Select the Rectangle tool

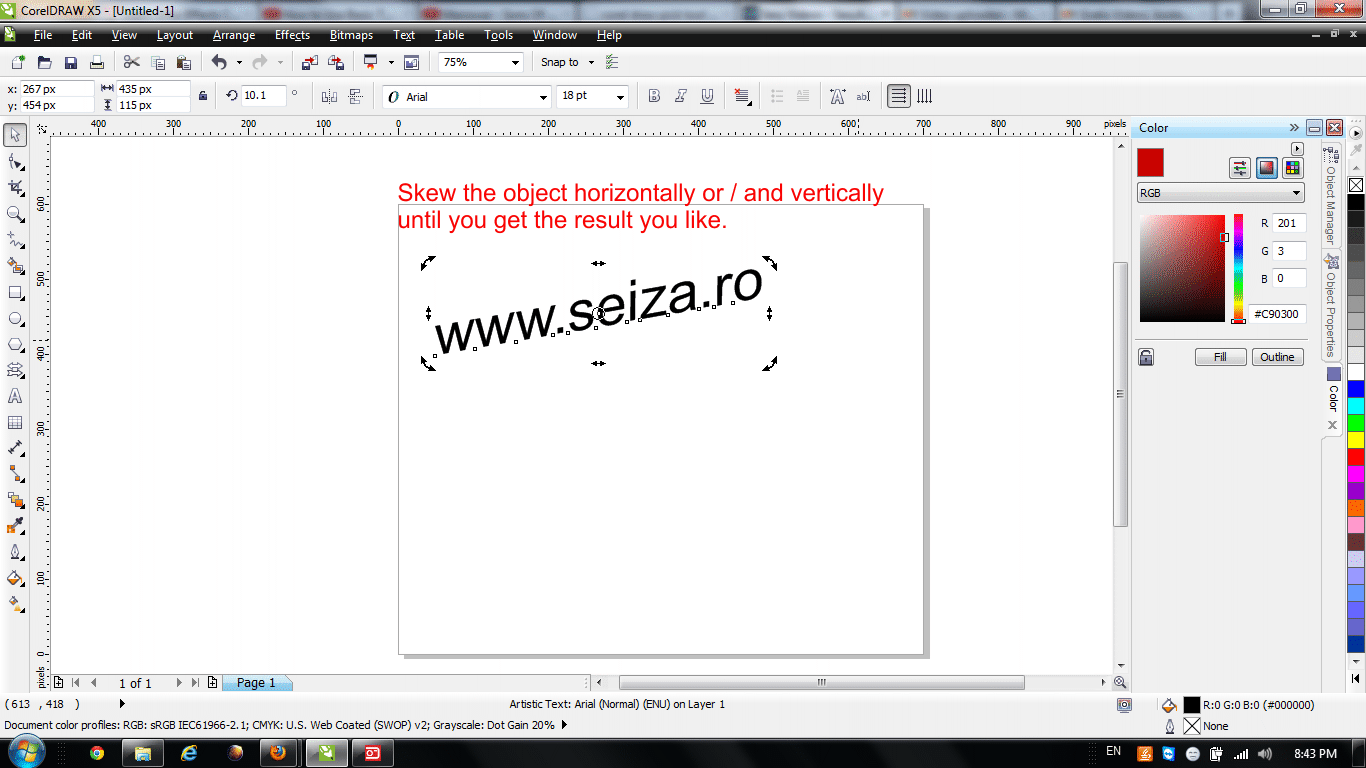click(x=15, y=292)
